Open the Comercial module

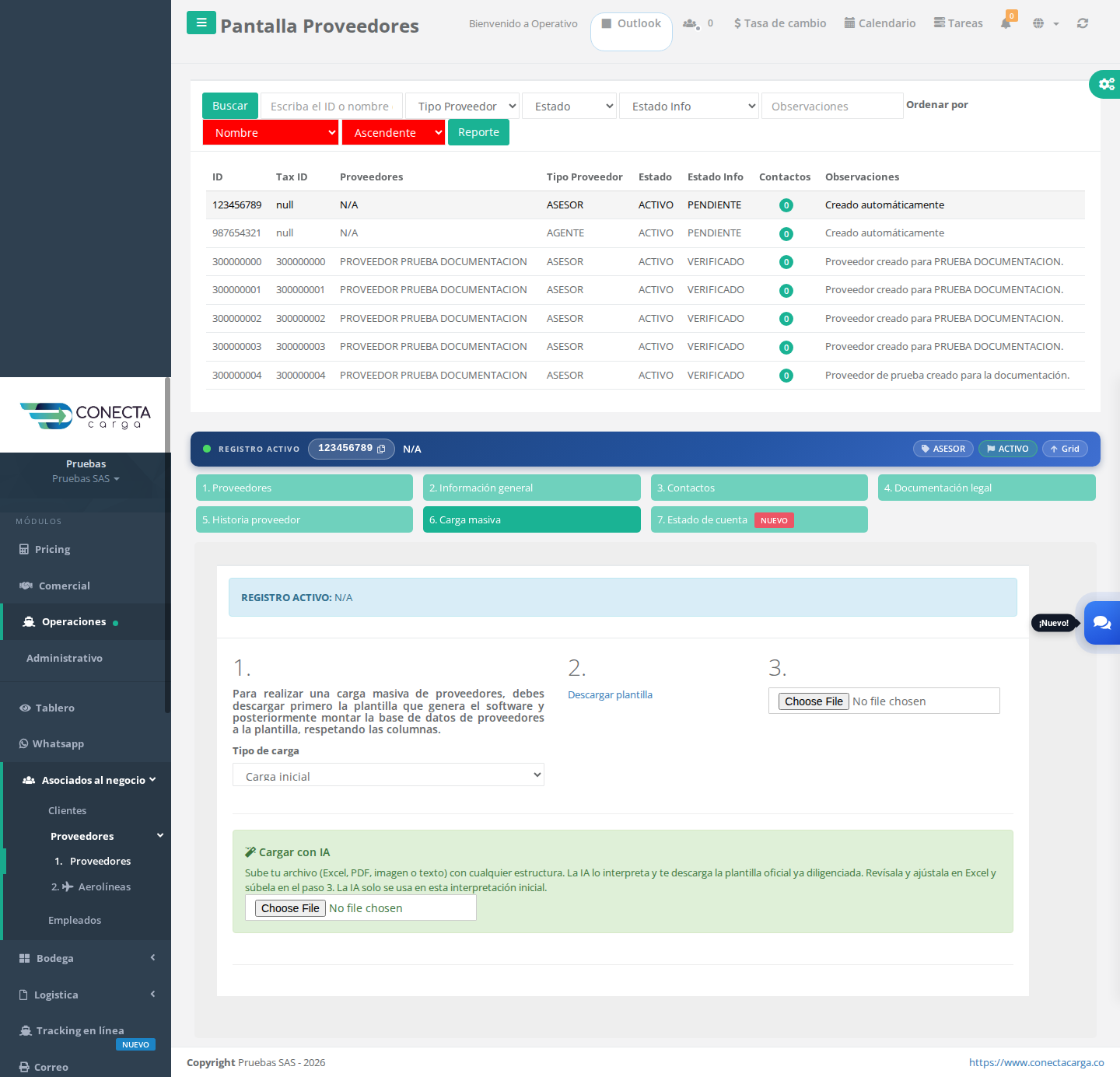pyautogui.click(x=54, y=586)
